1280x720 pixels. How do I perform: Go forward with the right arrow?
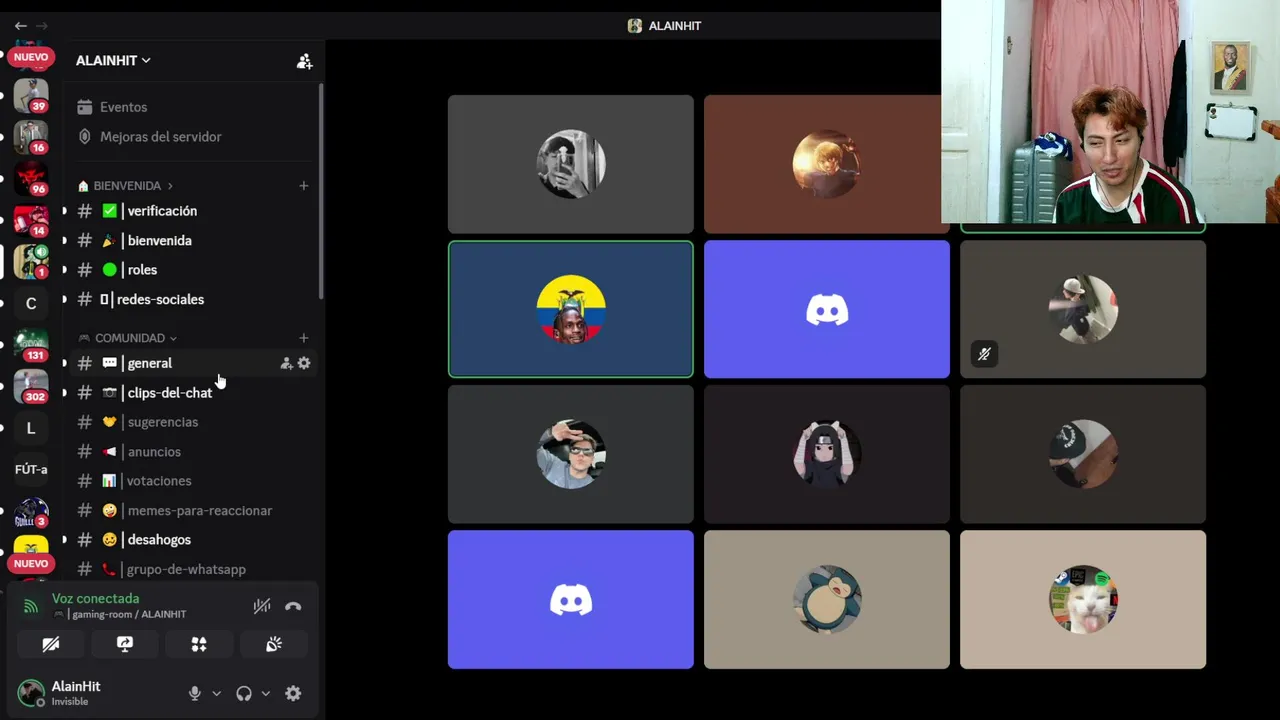pyautogui.click(x=42, y=25)
